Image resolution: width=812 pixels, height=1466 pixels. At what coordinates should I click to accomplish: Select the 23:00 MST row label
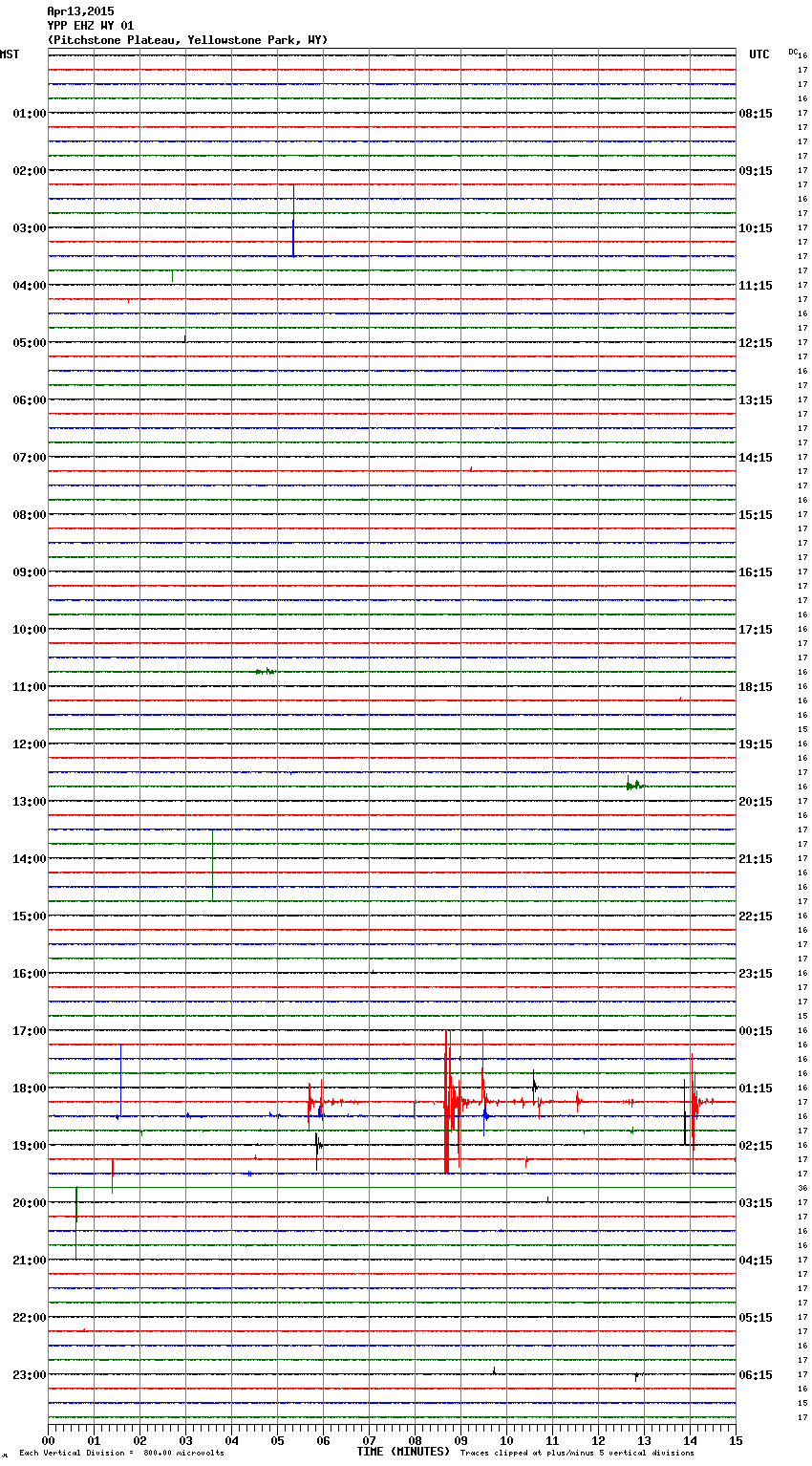[x=30, y=1375]
